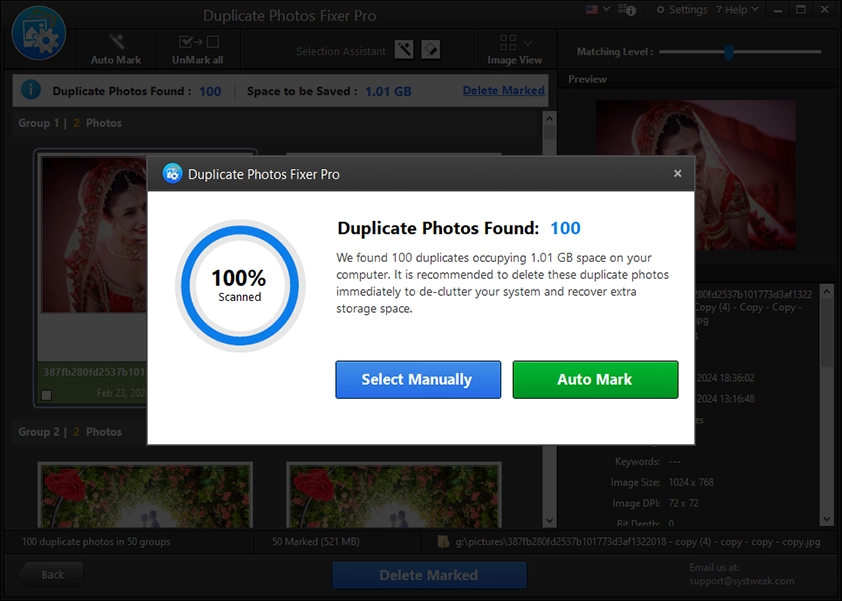842x601 pixels.
Task: Click the Group 2 header
Action: click(70, 432)
